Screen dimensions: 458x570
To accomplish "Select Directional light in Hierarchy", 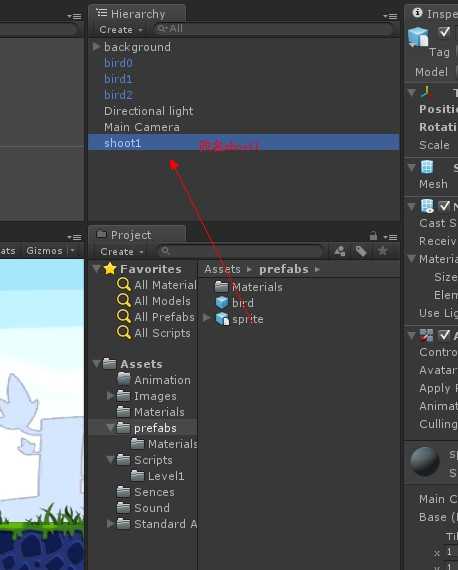I will [x=149, y=111].
